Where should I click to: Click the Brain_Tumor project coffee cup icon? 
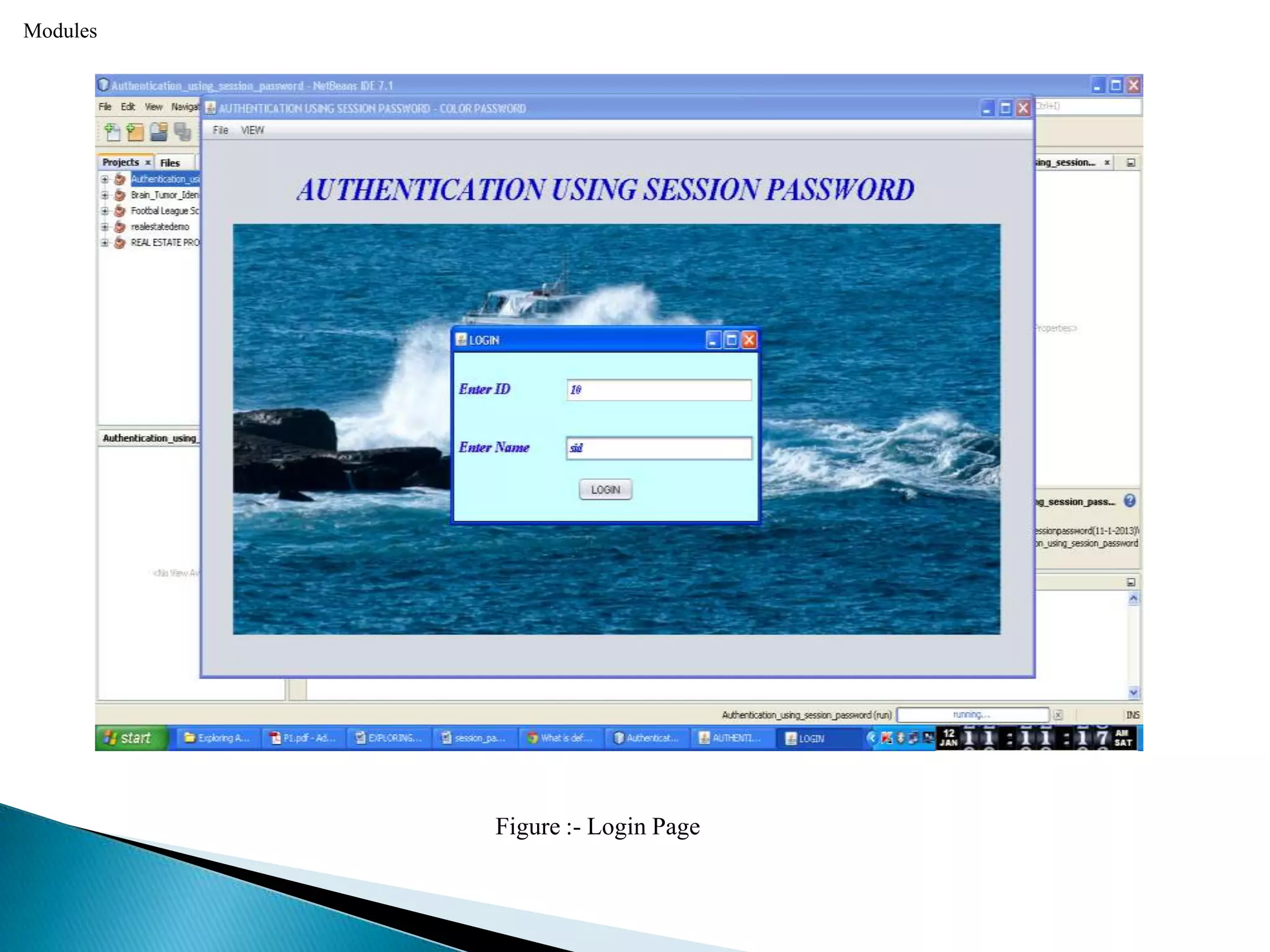pyautogui.click(x=120, y=195)
